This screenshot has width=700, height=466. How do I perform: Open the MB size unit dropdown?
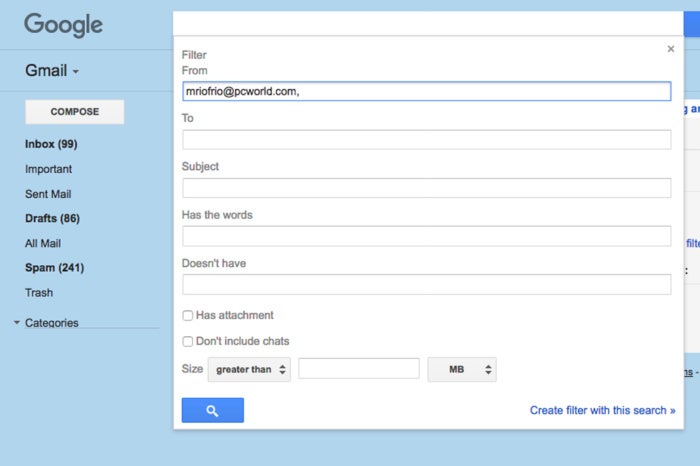(462, 369)
